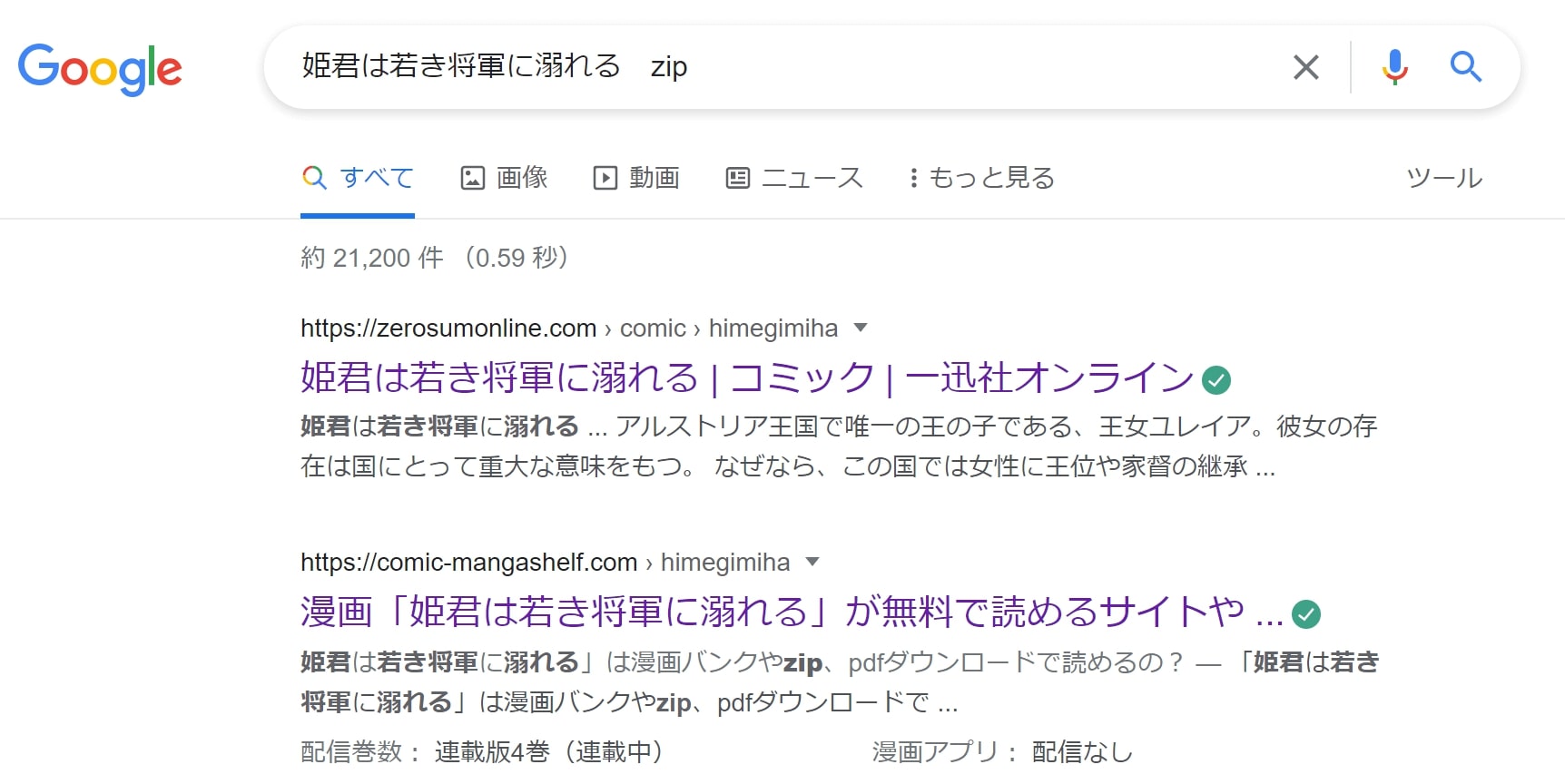Click the zerosumonline.com breadcrumb URL

coord(569,328)
